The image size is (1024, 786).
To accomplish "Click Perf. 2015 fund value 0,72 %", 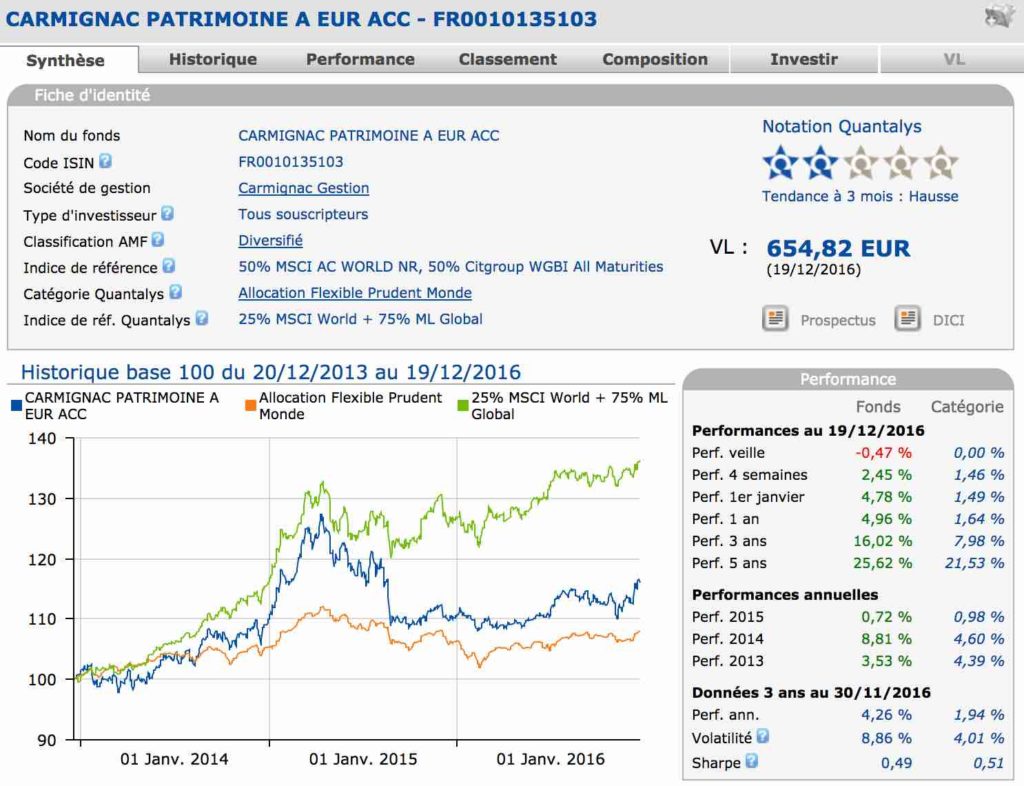I will click(886, 616).
